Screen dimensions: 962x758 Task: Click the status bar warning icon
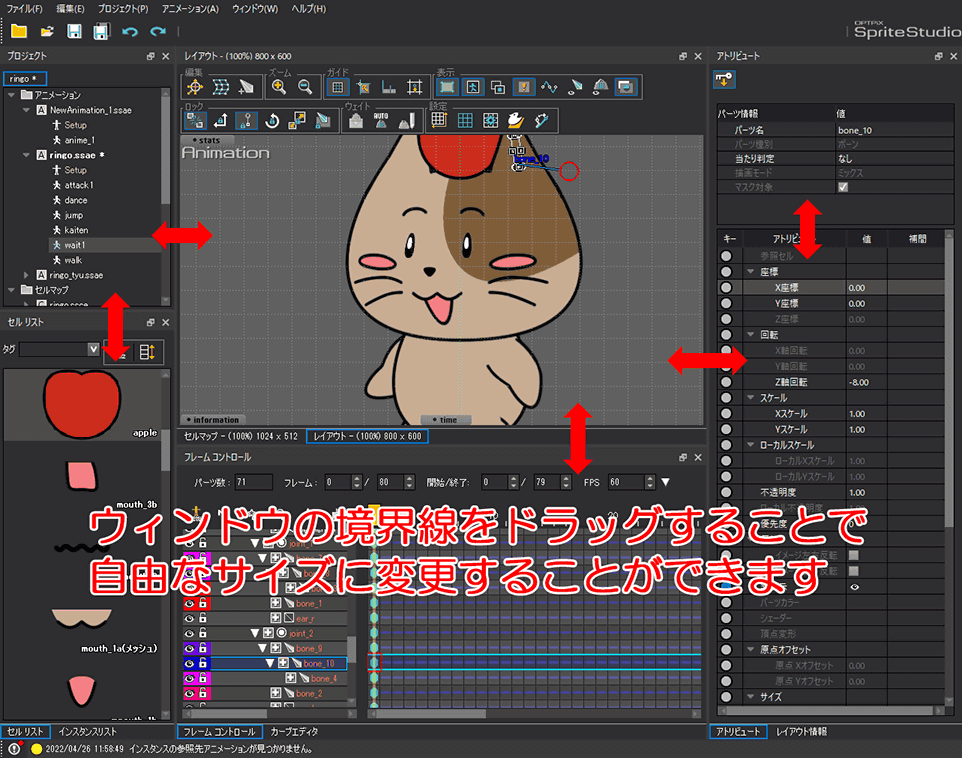tap(15, 748)
